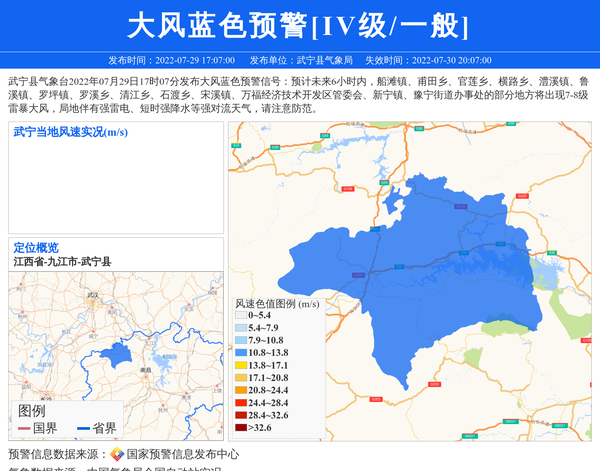Click the 武宁当地风速实况 panel heading
The width and height of the screenshot is (600, 471).
click(70, 132)
